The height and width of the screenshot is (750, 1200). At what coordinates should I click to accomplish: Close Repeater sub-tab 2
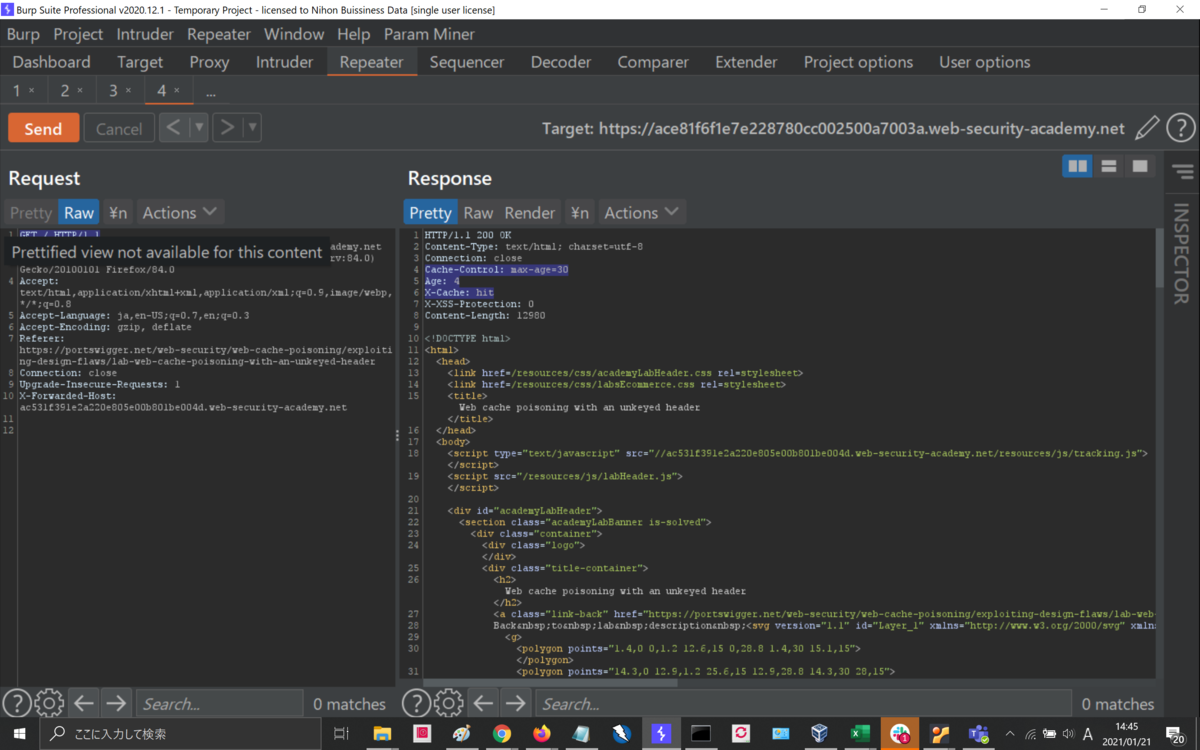[81, 91]
